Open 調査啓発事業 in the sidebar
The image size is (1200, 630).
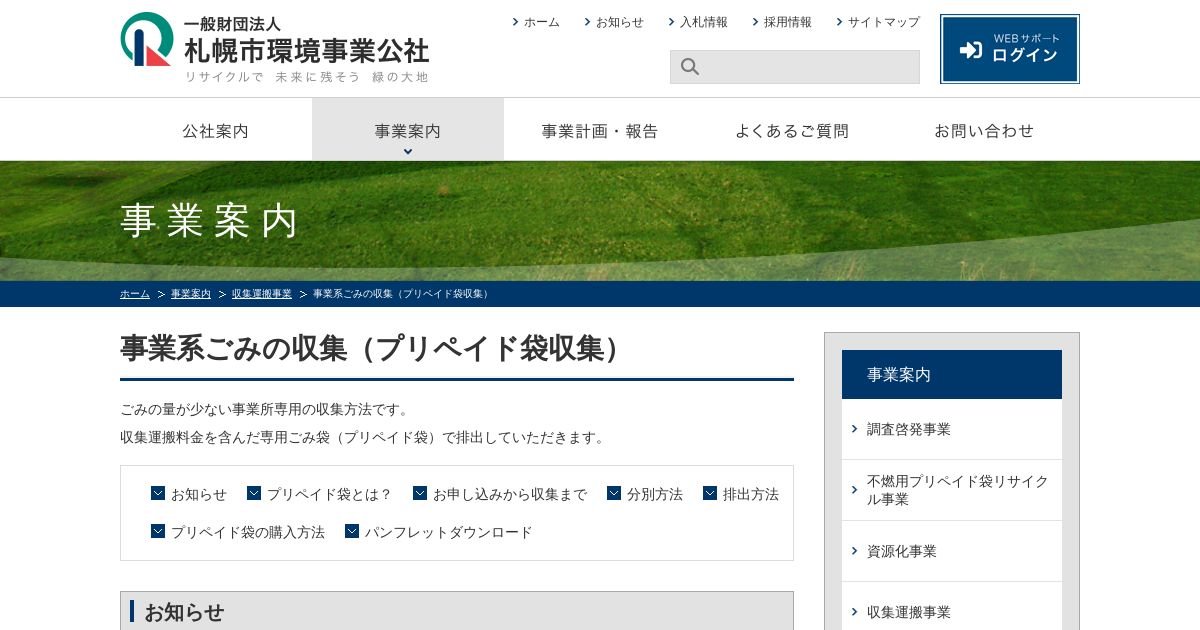pyautogui.click(x=952, y=429)
